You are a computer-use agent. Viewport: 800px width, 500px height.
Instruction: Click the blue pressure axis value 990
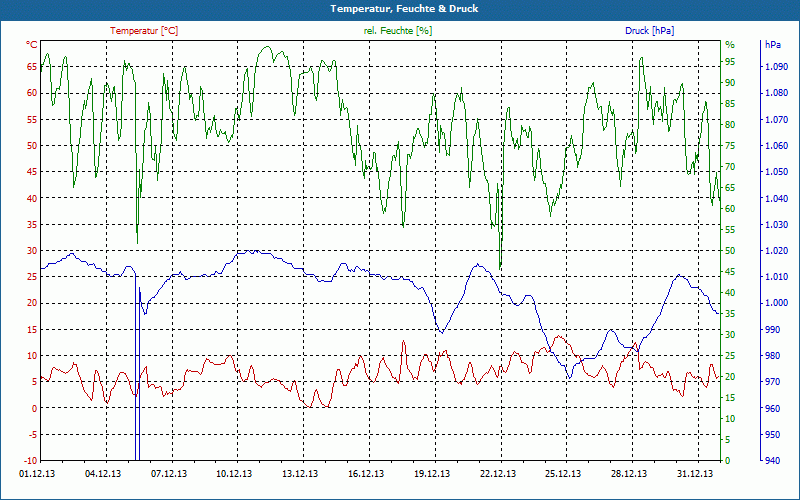tap(773, 329)
